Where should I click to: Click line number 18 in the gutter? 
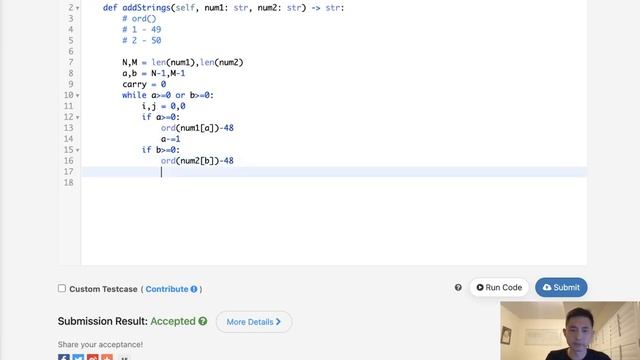coord(69,182)
